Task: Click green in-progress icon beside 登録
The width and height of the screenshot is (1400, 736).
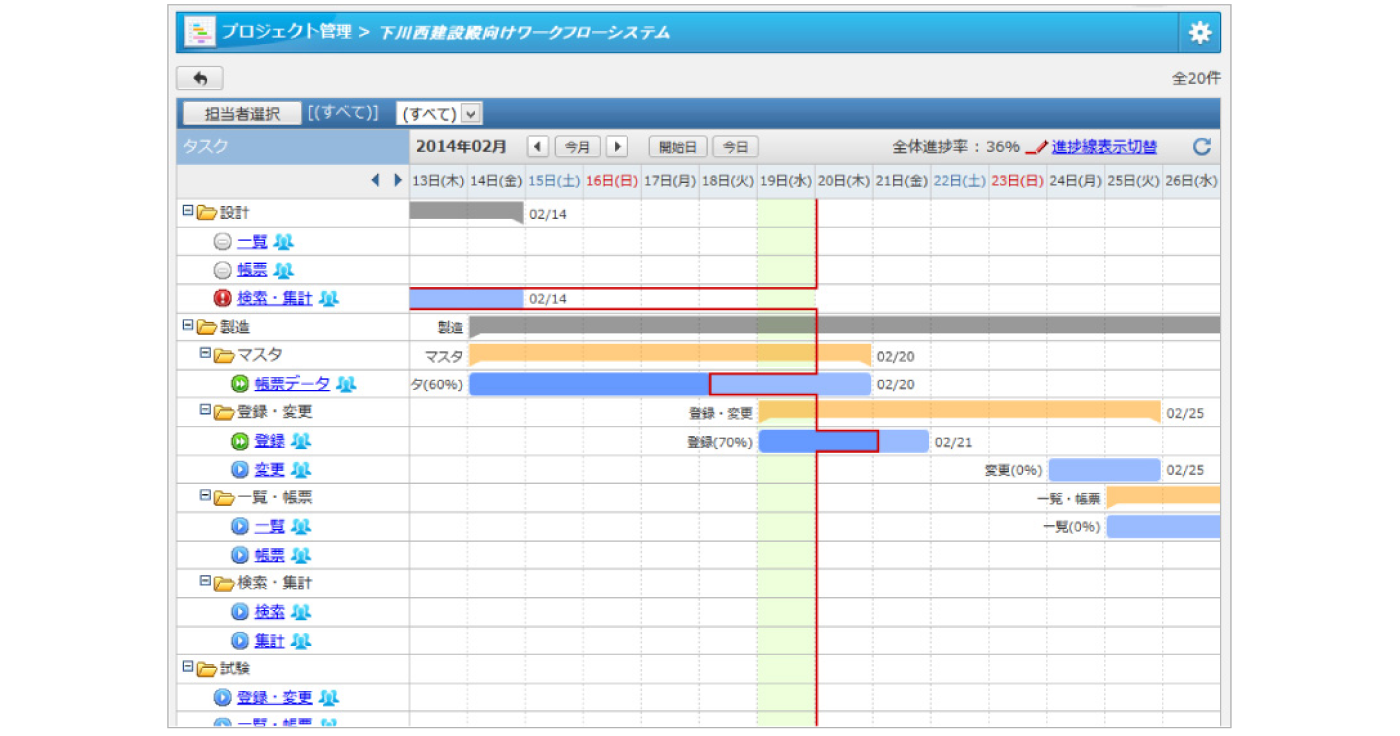Action: [x=240, y=441]
